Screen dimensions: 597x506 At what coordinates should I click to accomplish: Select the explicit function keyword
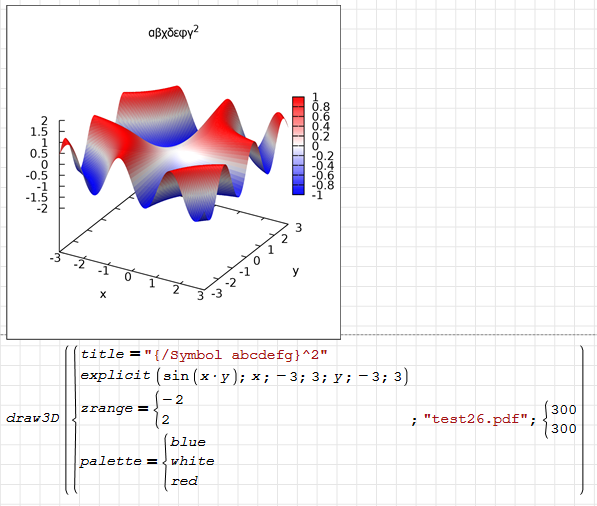[115, 375]
